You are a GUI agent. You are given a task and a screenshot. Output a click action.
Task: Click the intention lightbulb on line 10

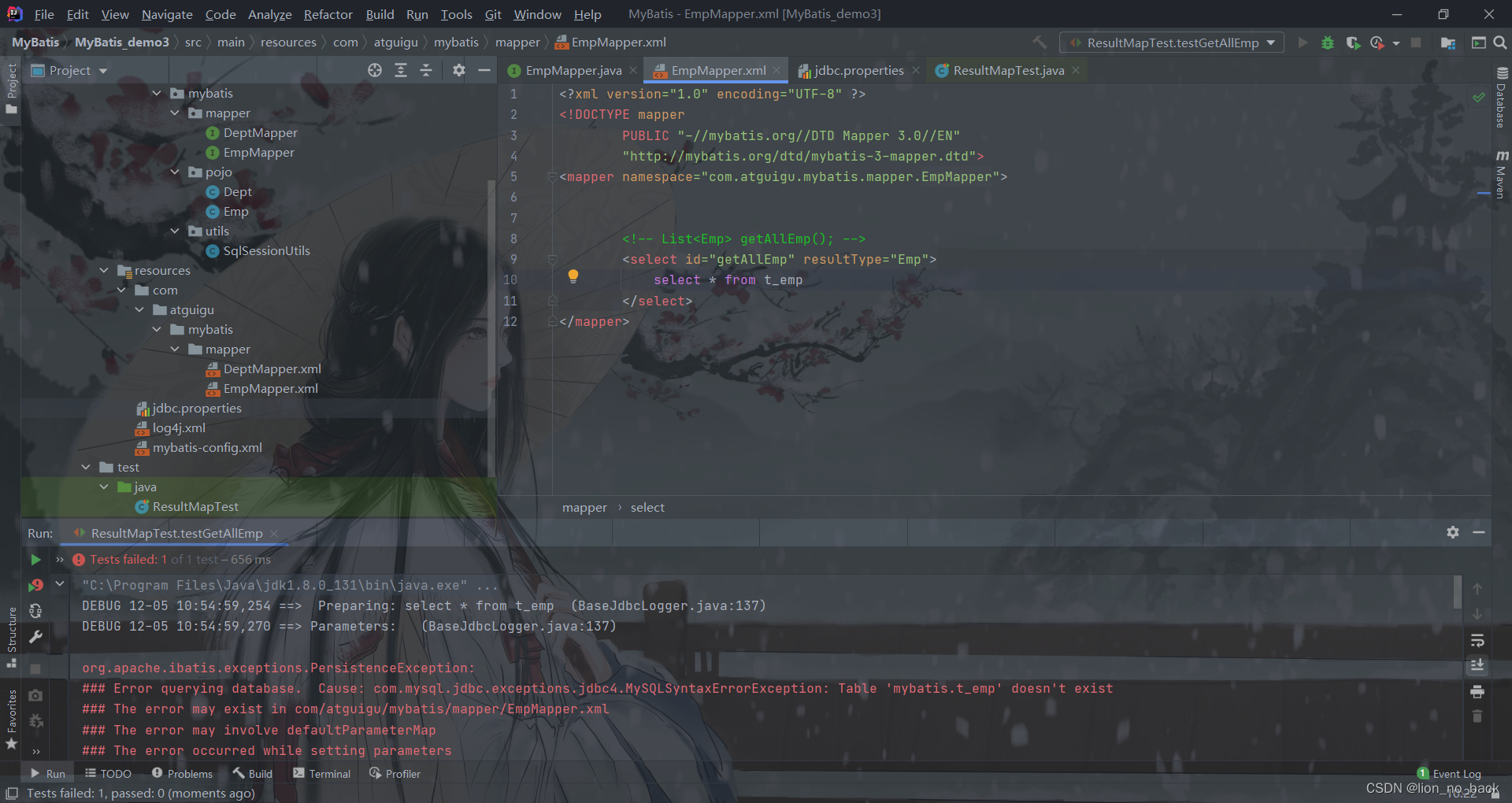pyautogui.click(x=573, y=276)
